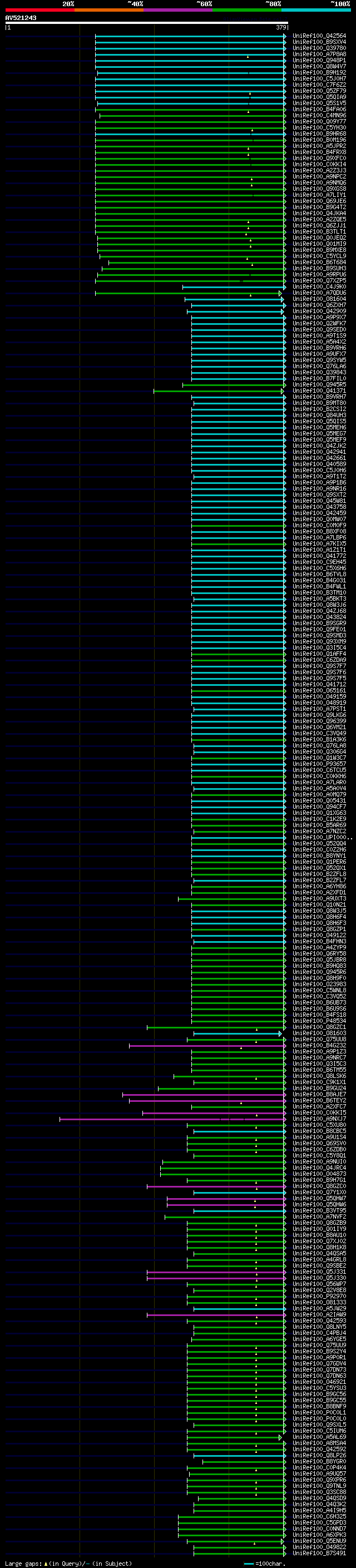Click hit label UniRef100_Q42909
356x1568 pixels.
tap(319, 311)
